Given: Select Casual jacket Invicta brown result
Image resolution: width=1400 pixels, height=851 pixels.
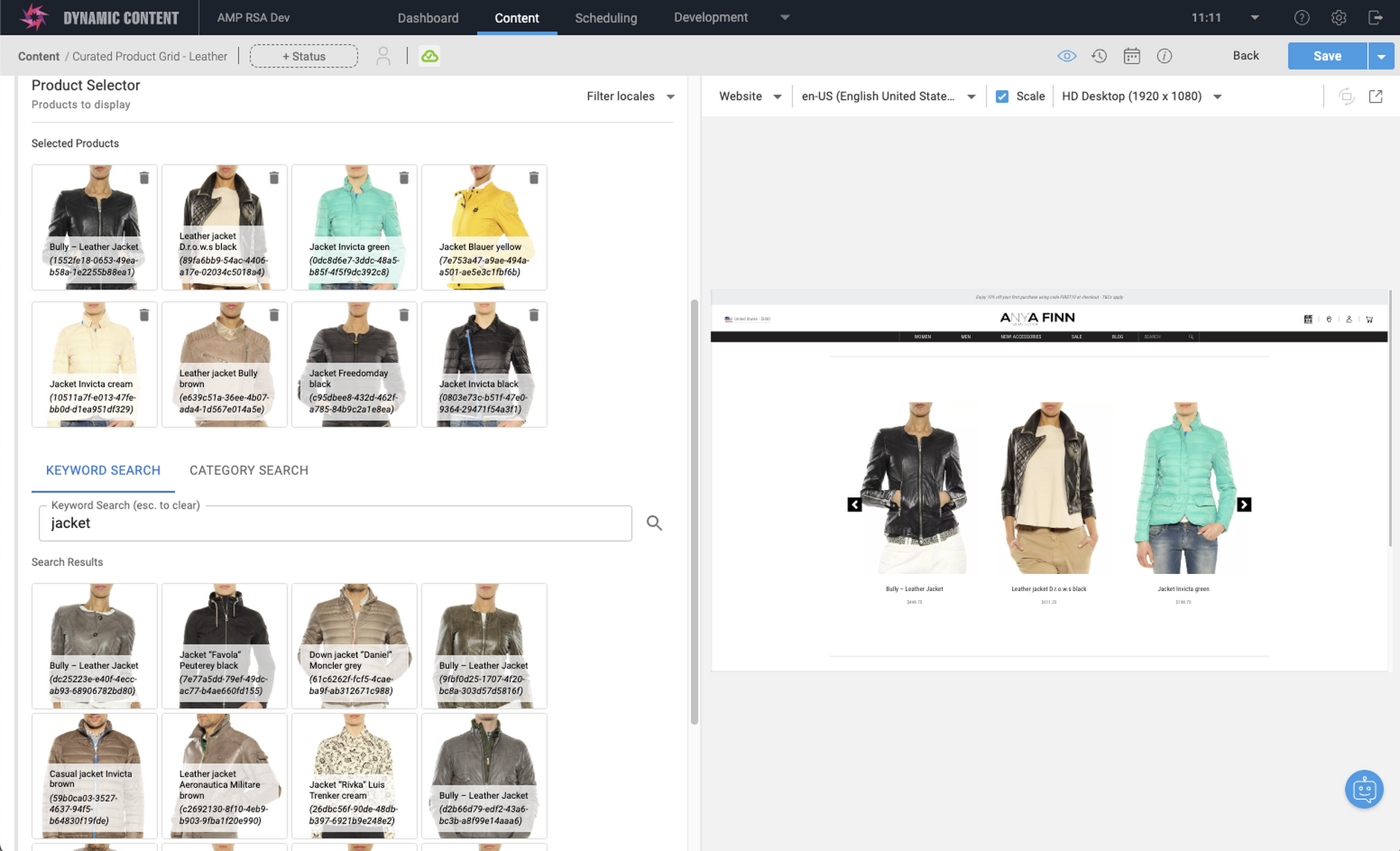Looking at the screenshot, I should [95, 777].
